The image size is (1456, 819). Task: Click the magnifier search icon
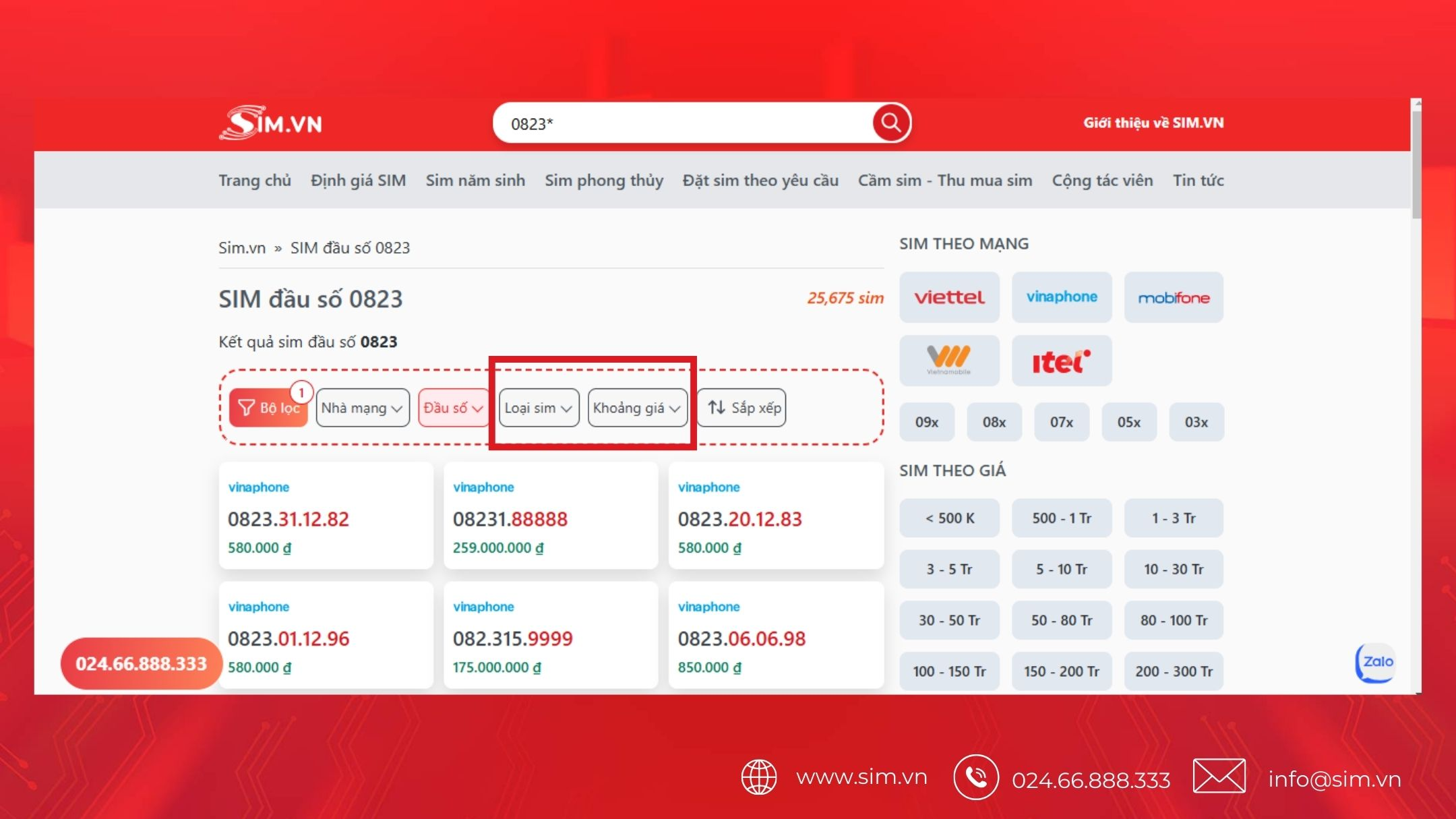tap(890, 123)
